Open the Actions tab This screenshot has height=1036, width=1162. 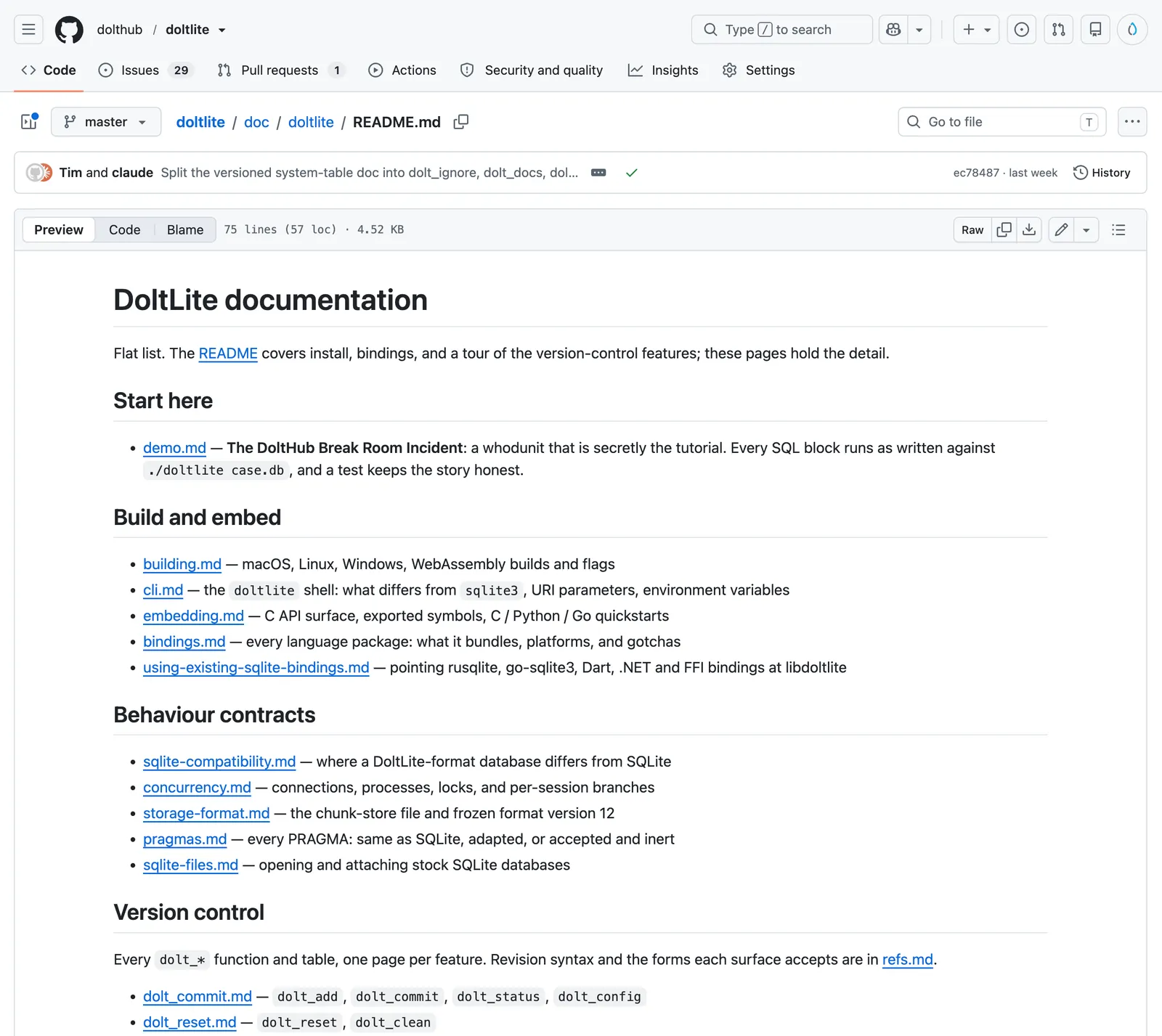402,70
